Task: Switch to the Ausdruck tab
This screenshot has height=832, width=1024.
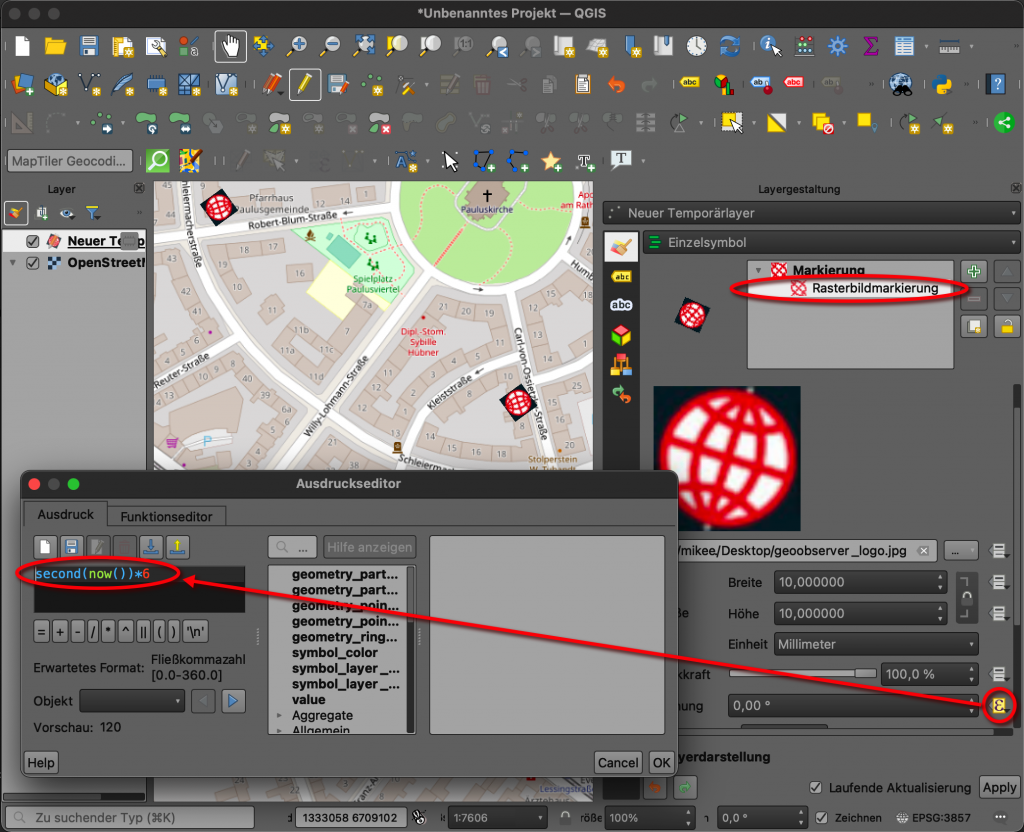Action: [x=65, y=514]
